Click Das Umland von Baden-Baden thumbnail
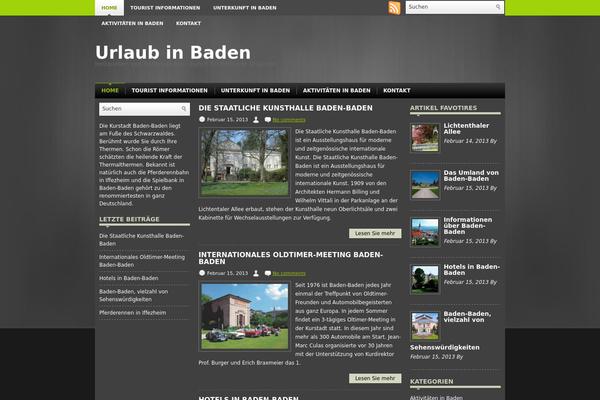The height and width of the screenshot is (400, 600). click(x=425, y=185)
